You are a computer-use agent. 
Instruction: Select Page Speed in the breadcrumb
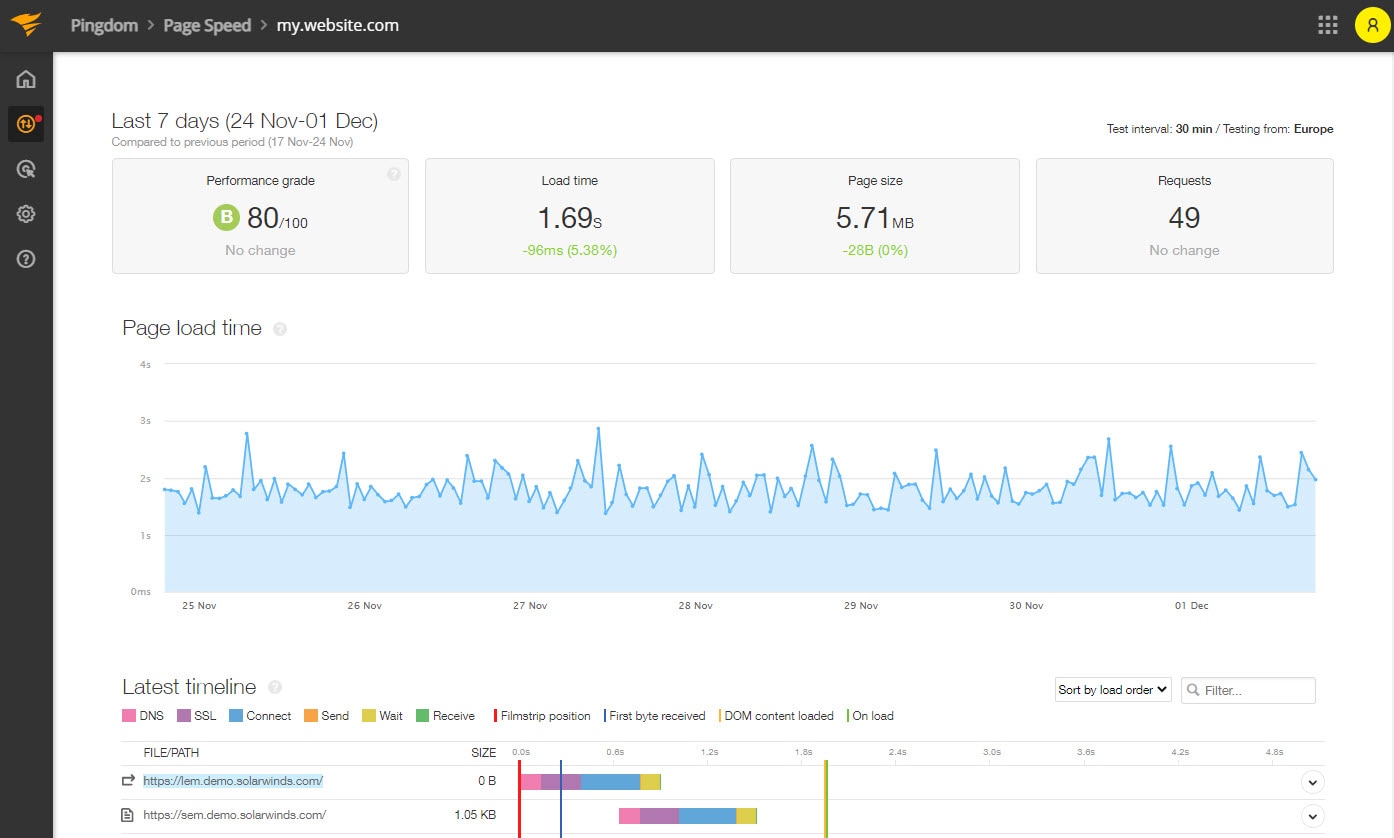[x=207, y=25]
